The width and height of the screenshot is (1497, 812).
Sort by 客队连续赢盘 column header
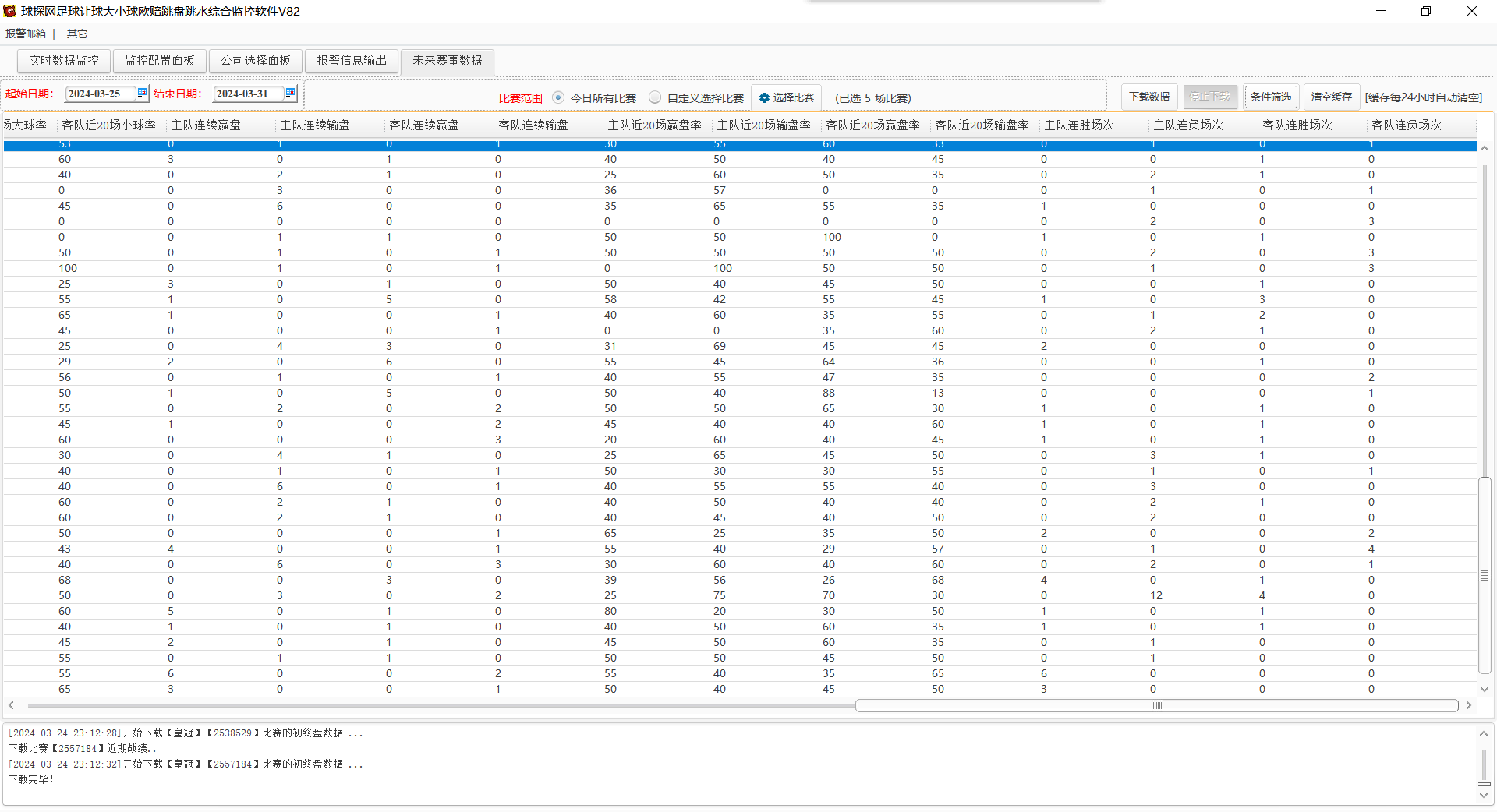(x=439, y=125)
